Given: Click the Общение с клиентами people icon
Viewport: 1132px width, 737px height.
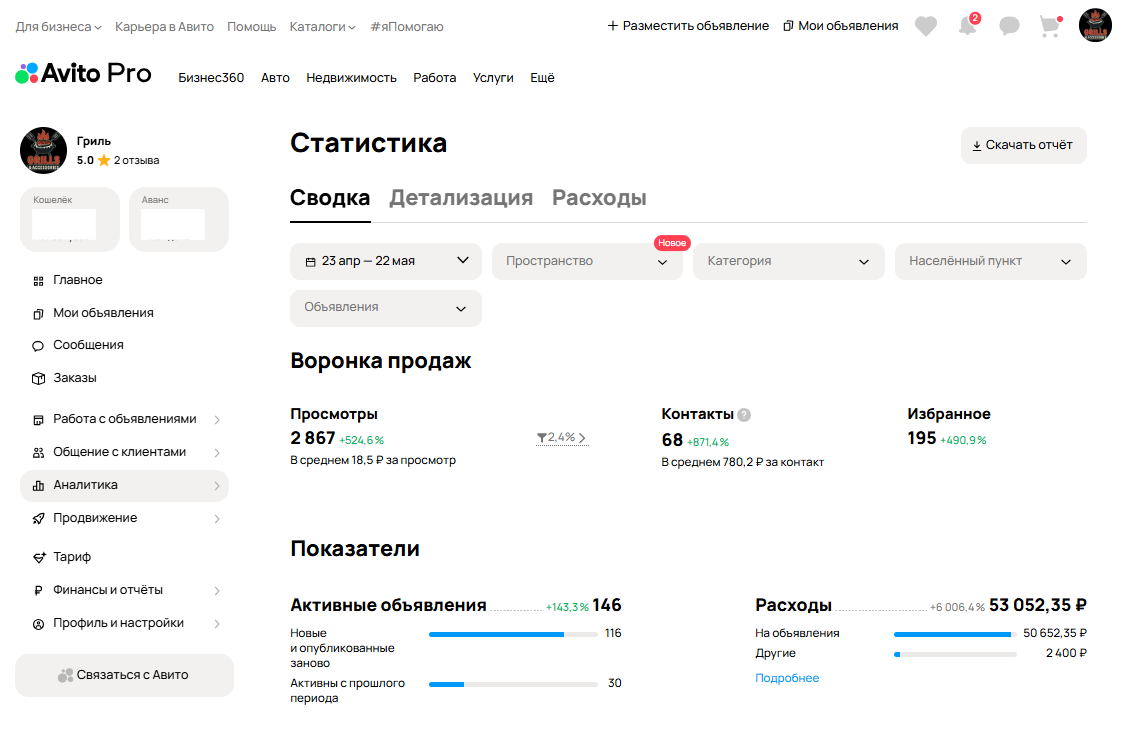Looking at the screenshot, I should (38, 453).
